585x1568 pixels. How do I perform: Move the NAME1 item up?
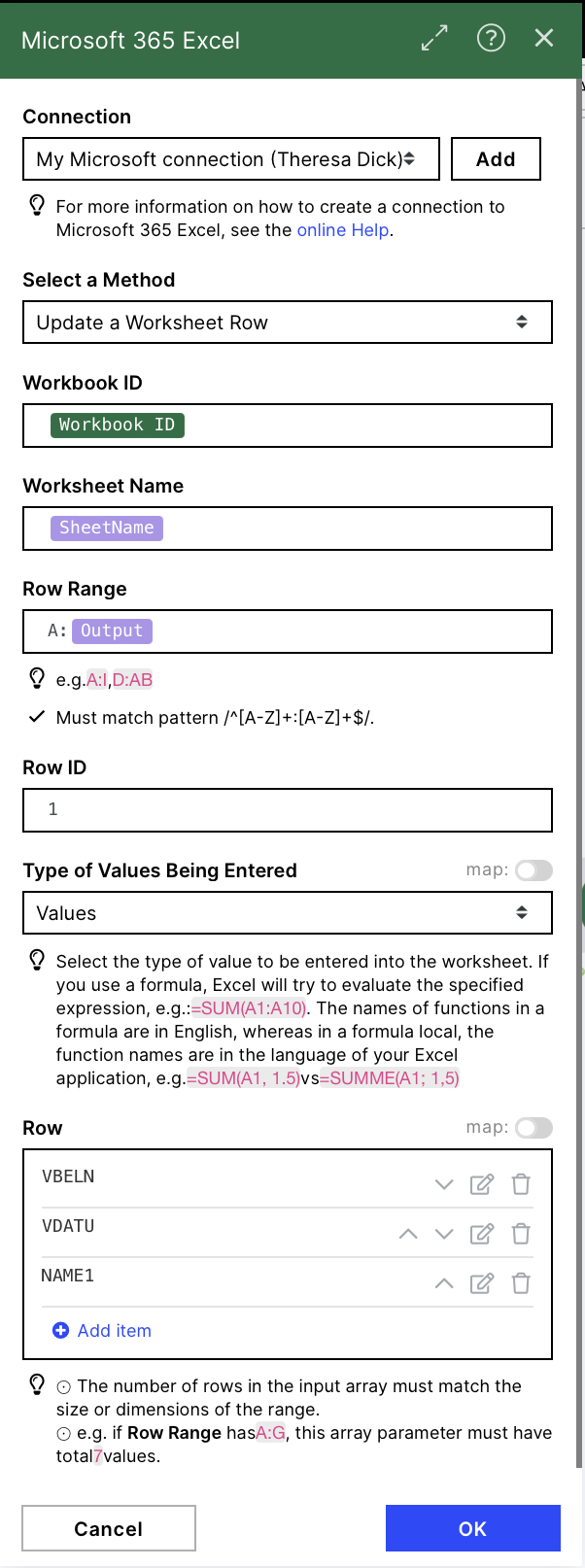[444, 1283]
